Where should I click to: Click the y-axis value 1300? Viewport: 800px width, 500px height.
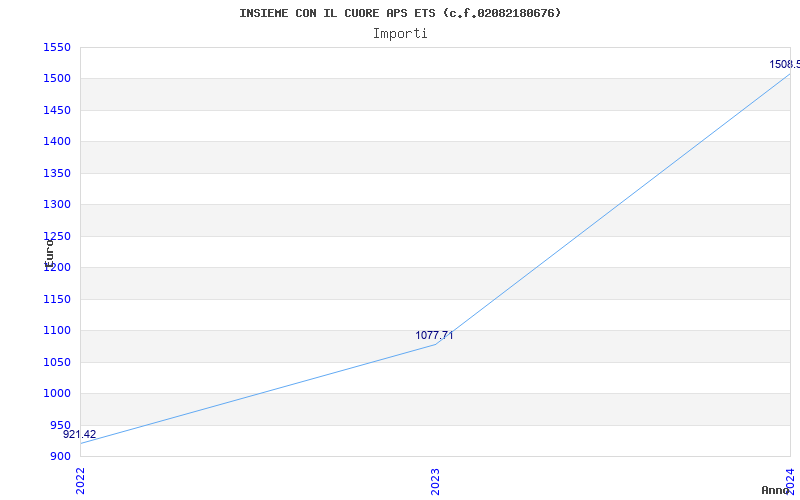[57, 205]
